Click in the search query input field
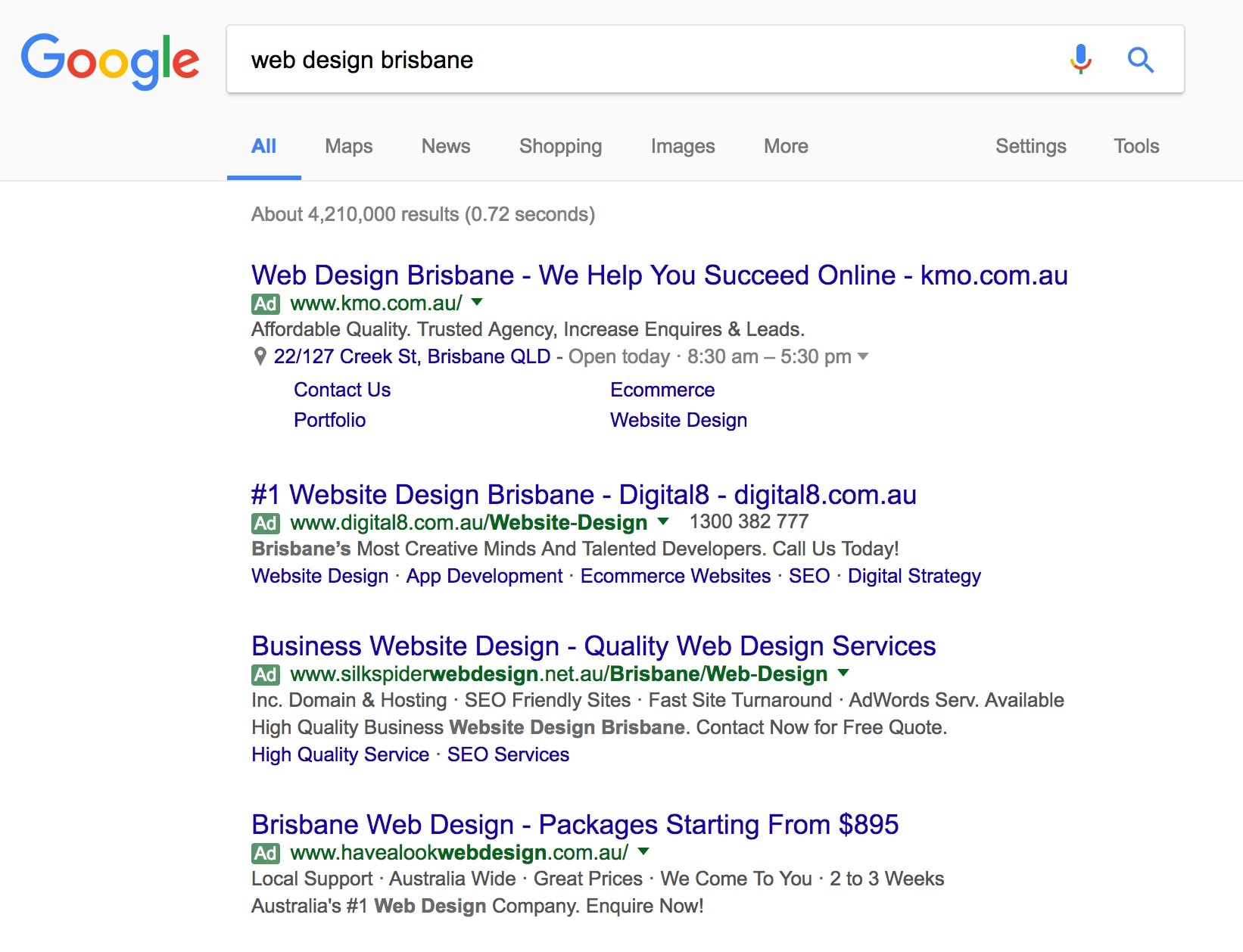1243x952 pixels. (643, 60)
